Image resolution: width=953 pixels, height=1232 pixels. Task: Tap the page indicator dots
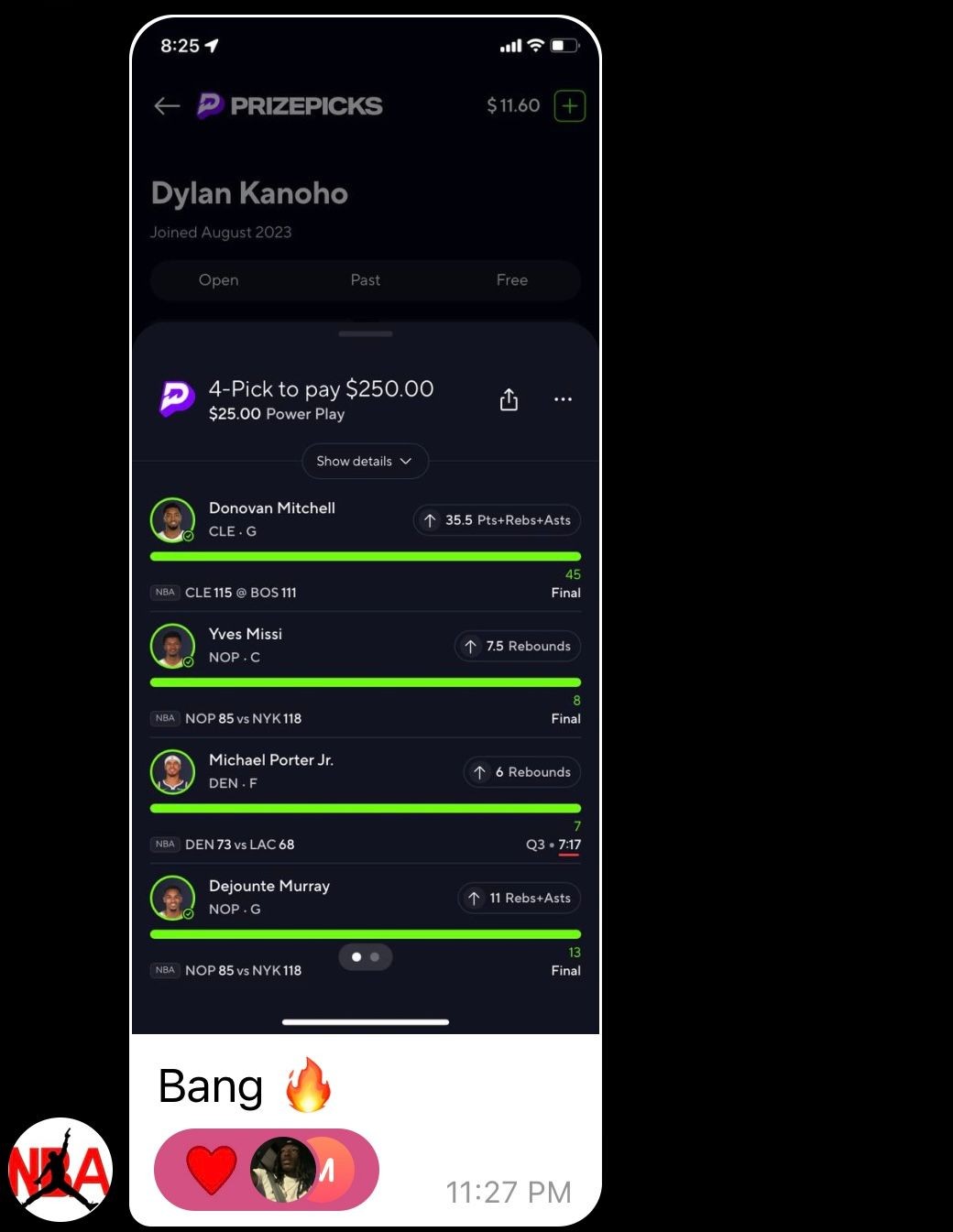[x=366, y=957]
